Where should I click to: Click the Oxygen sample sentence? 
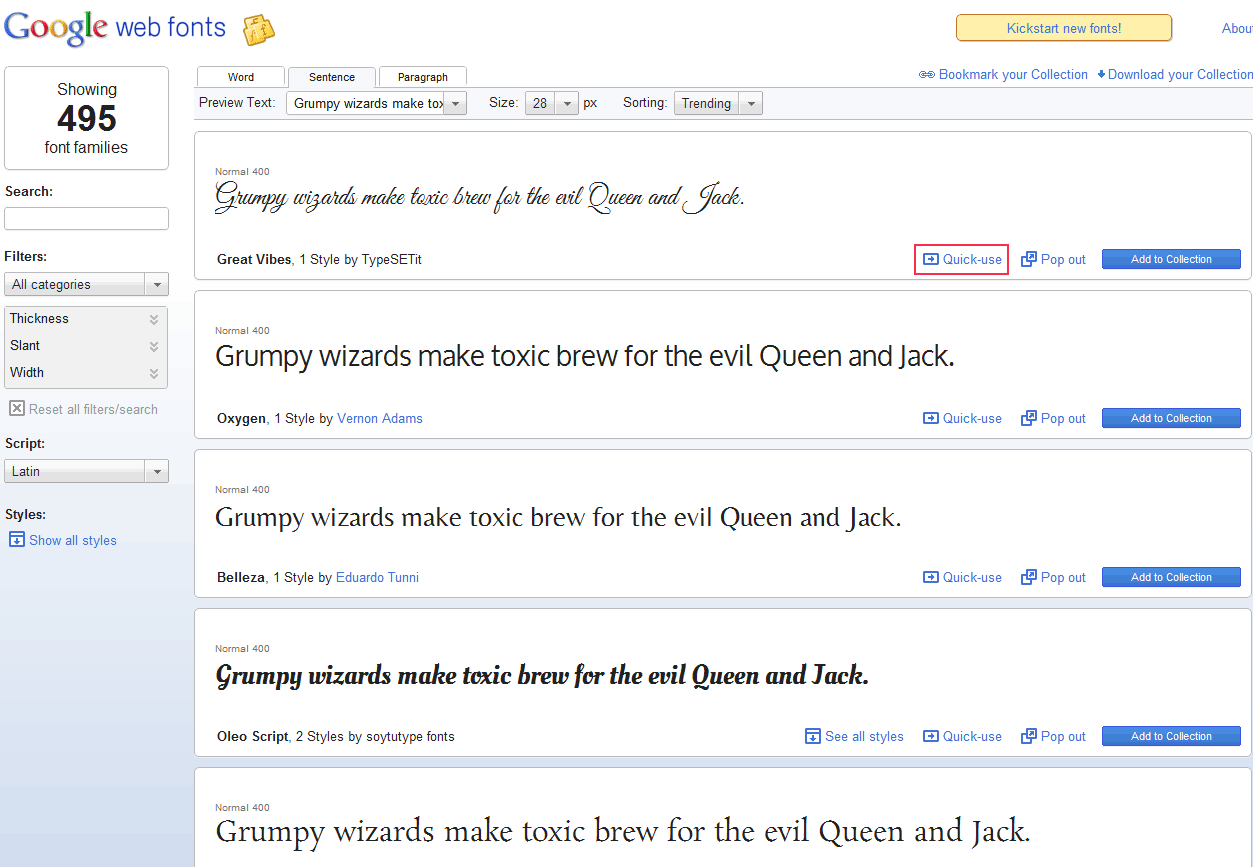(585, 356)
